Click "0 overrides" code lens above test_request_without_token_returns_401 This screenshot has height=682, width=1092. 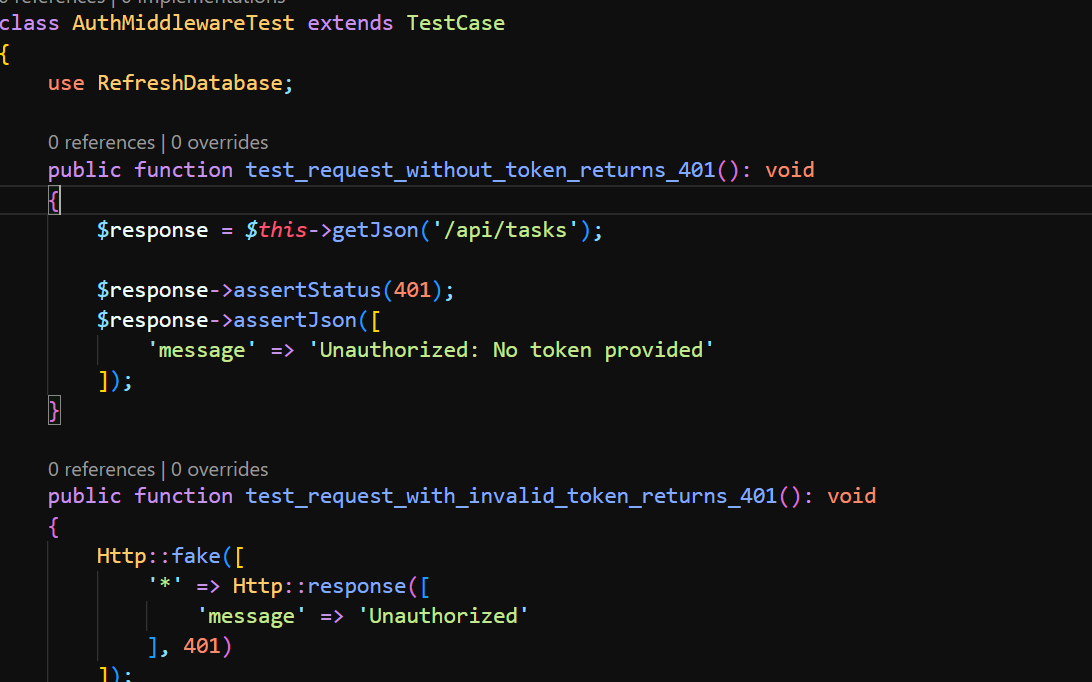coord(219,143)
